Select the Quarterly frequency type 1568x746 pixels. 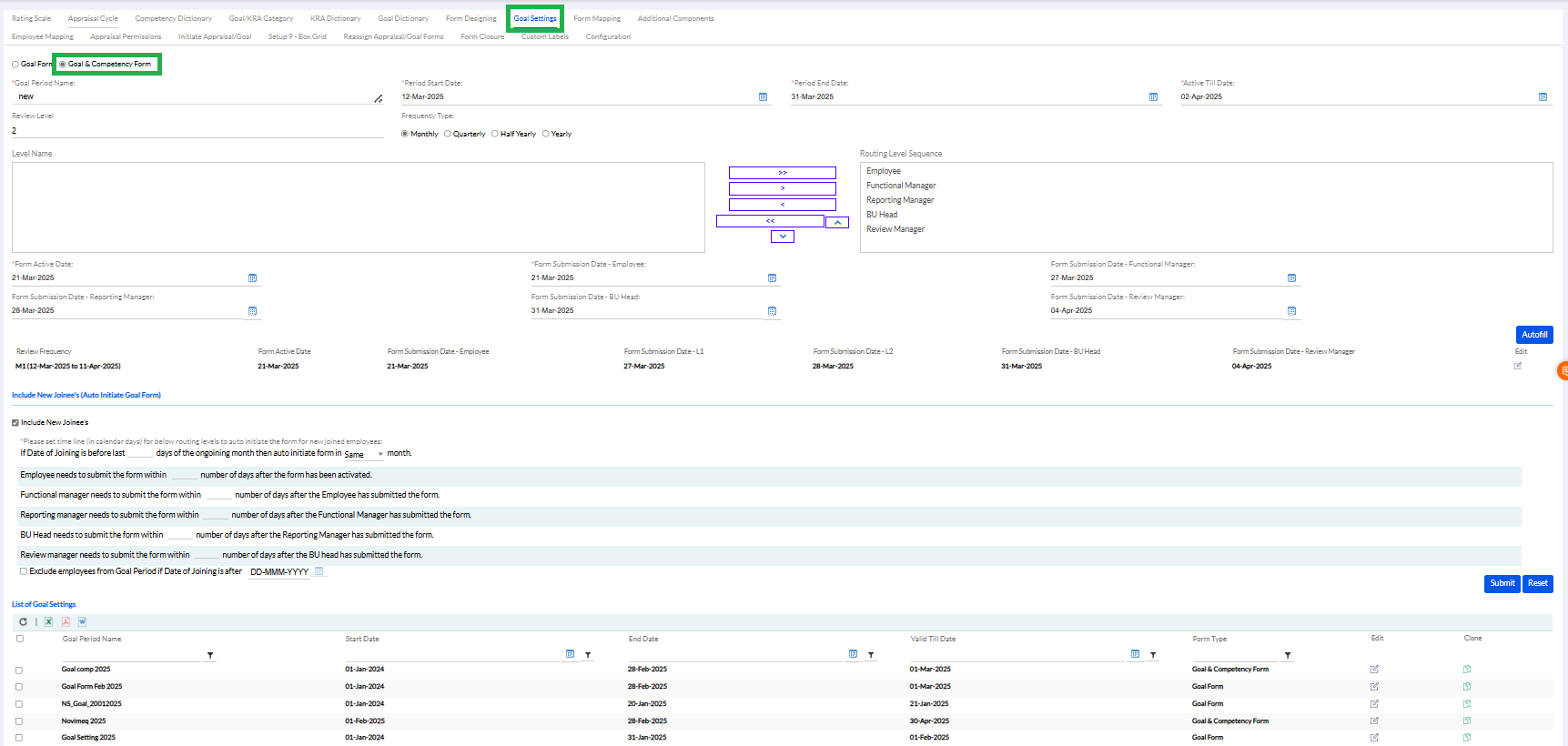448,134
